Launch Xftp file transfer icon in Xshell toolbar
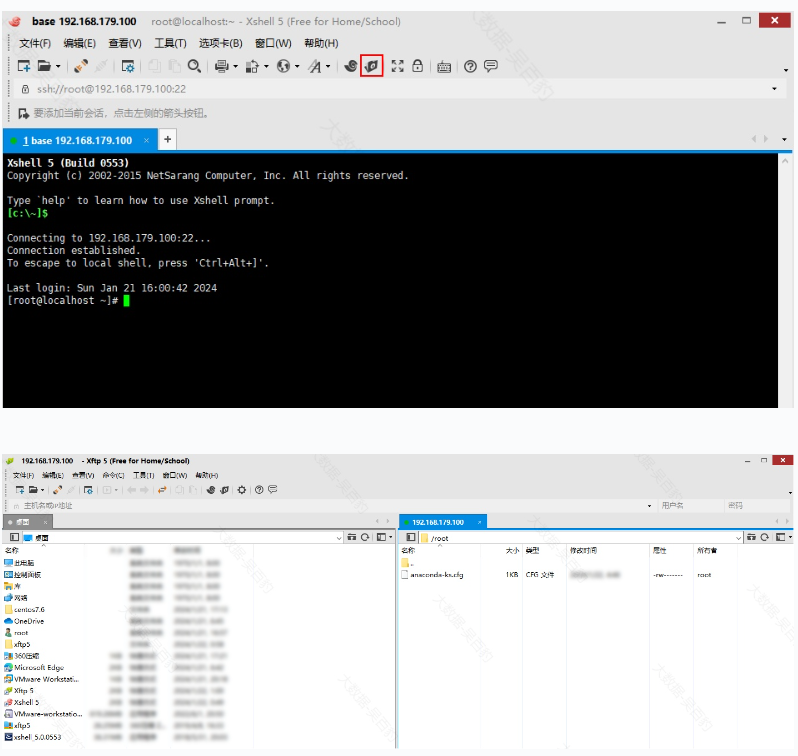This screenshot has height=756, width=798. (372, 66)
